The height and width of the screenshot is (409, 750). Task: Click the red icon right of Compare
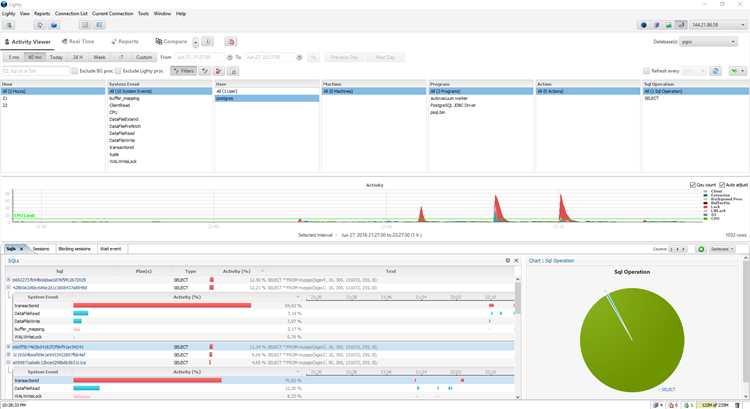[231, 42]
